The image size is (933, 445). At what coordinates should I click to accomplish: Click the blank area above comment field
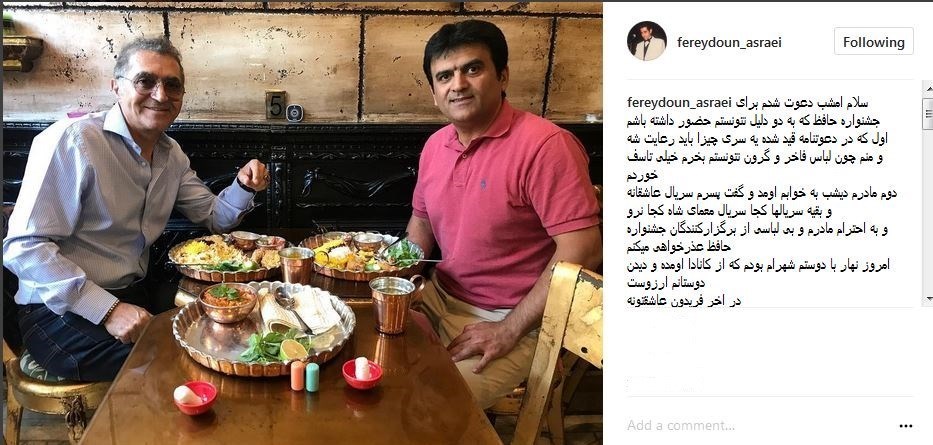coord(768,357)
